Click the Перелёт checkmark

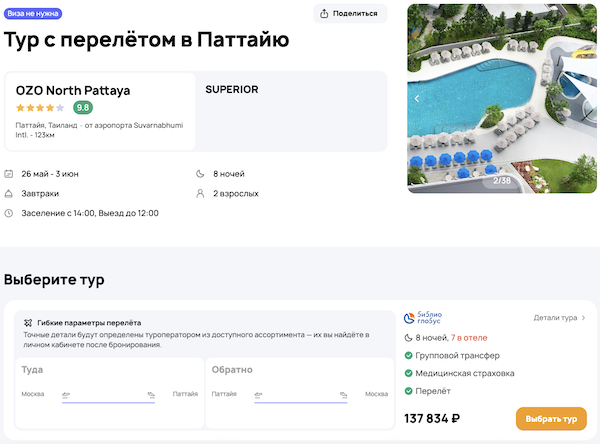click(x=409, y=391)
